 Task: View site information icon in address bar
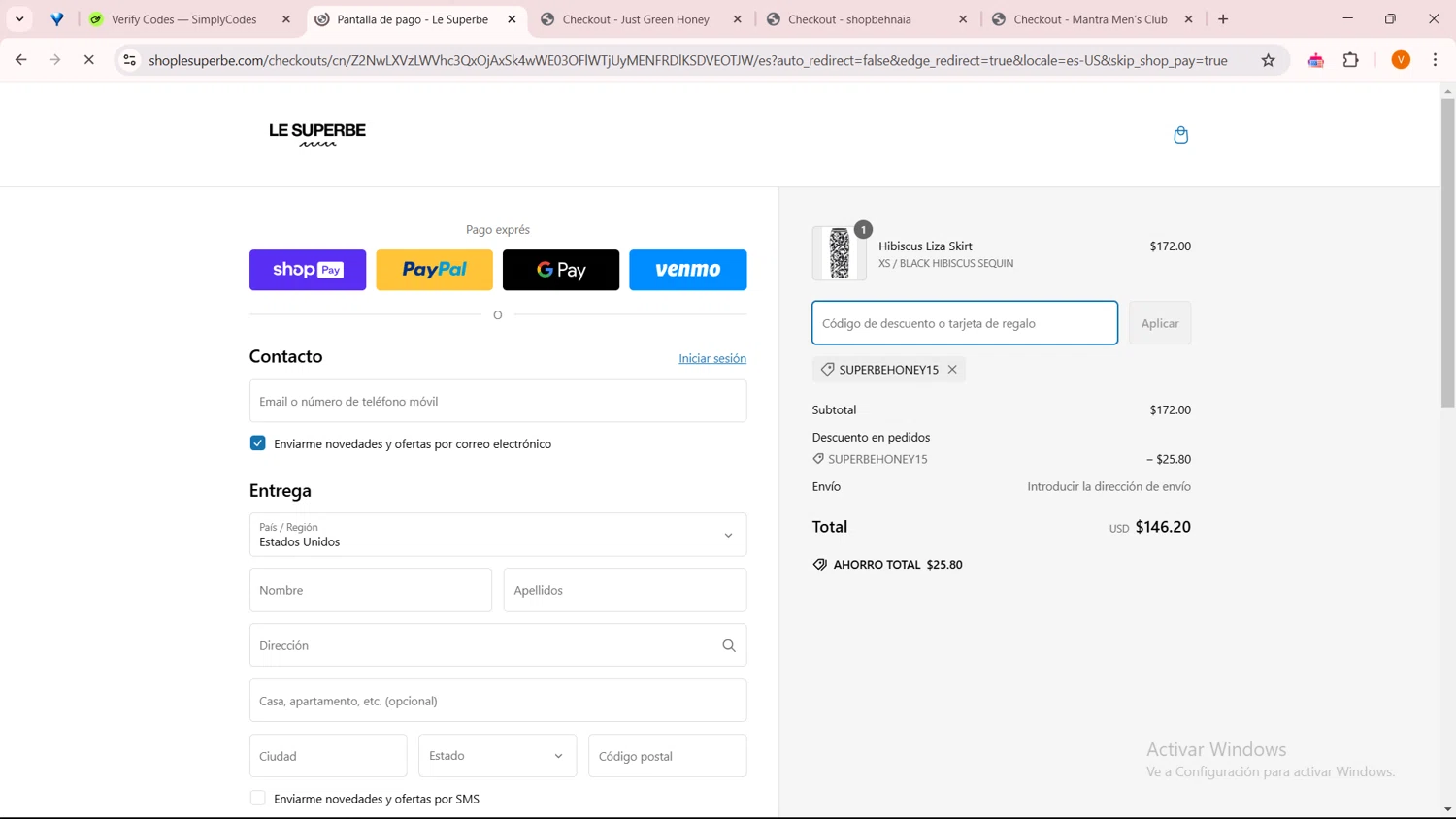click(129, 60)
